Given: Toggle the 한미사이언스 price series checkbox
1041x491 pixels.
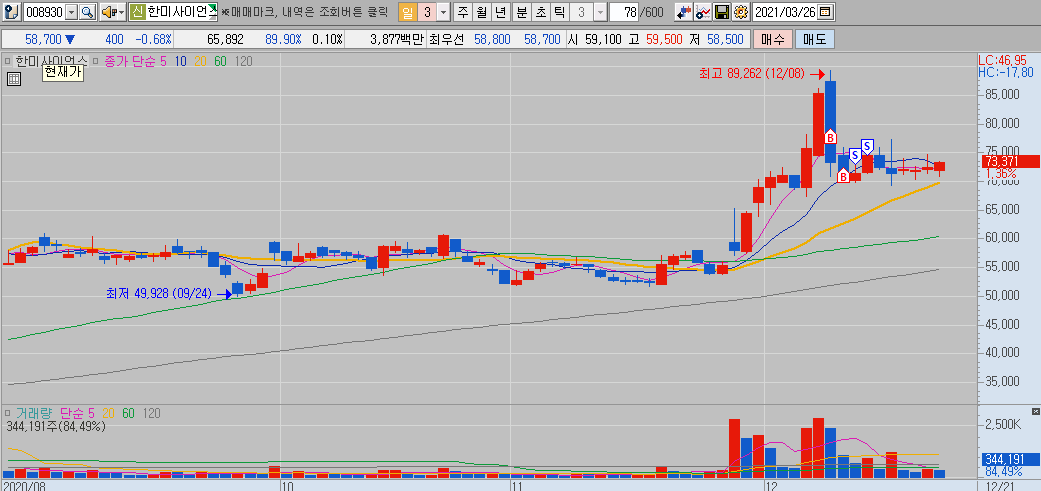Looking at the screenshot, I should [8, 61].
